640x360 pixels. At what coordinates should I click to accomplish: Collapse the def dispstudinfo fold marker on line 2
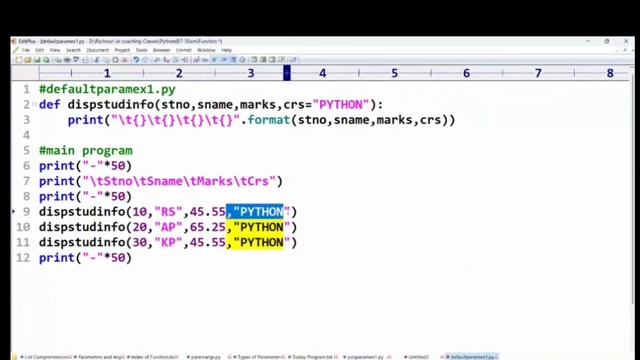coord(34,104)
